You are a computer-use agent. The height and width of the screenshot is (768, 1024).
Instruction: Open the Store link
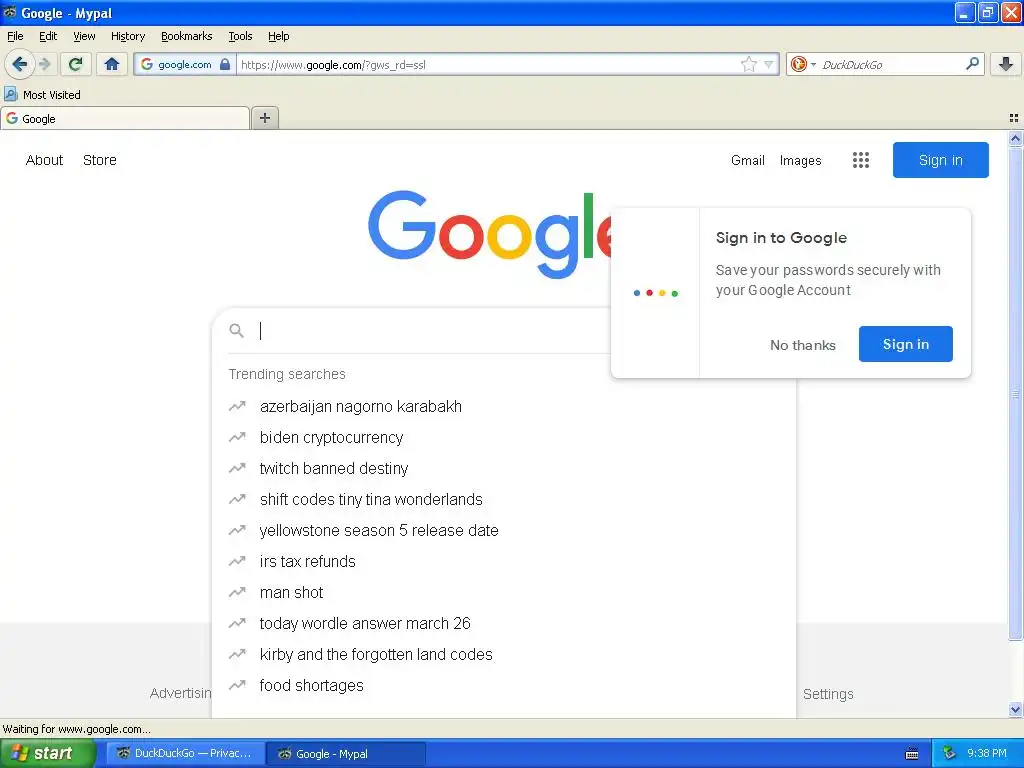(x=99, y=160)
